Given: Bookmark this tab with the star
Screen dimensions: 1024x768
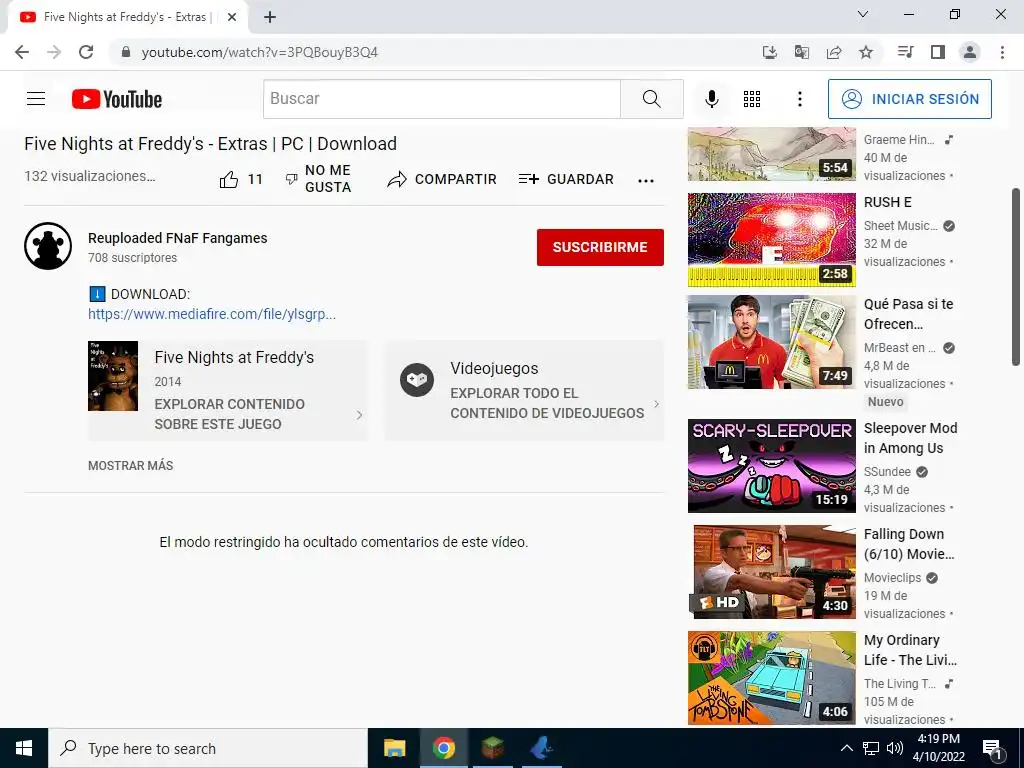Looking at the screenshot, I should 866,52.
